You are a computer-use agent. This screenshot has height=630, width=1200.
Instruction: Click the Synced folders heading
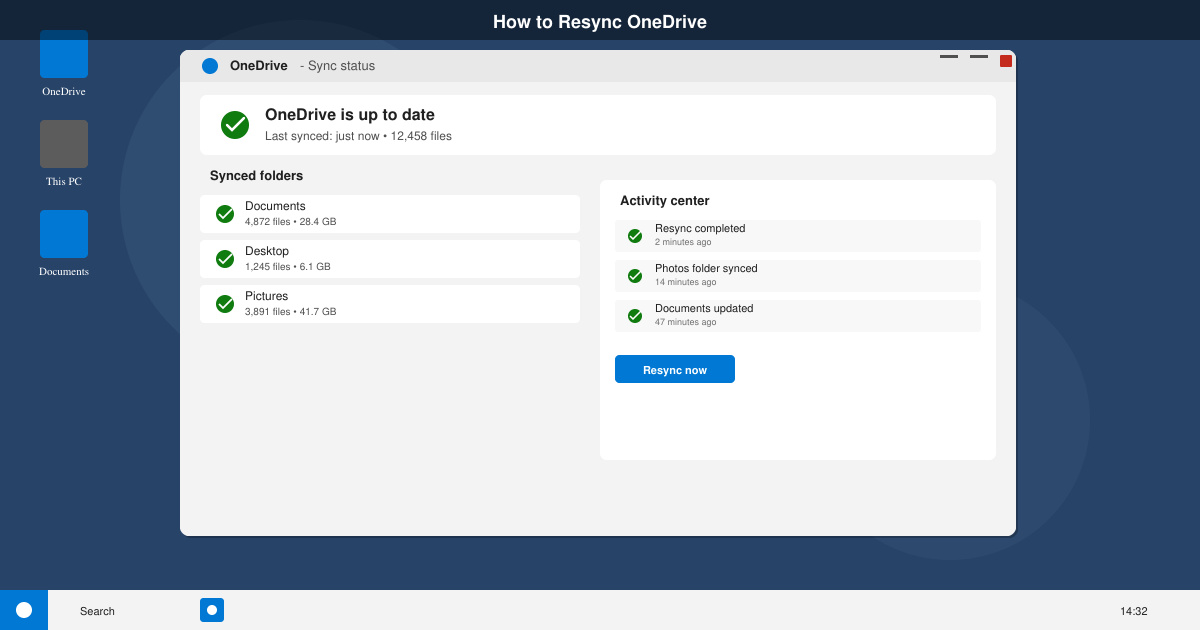click(x=256, y=176)
